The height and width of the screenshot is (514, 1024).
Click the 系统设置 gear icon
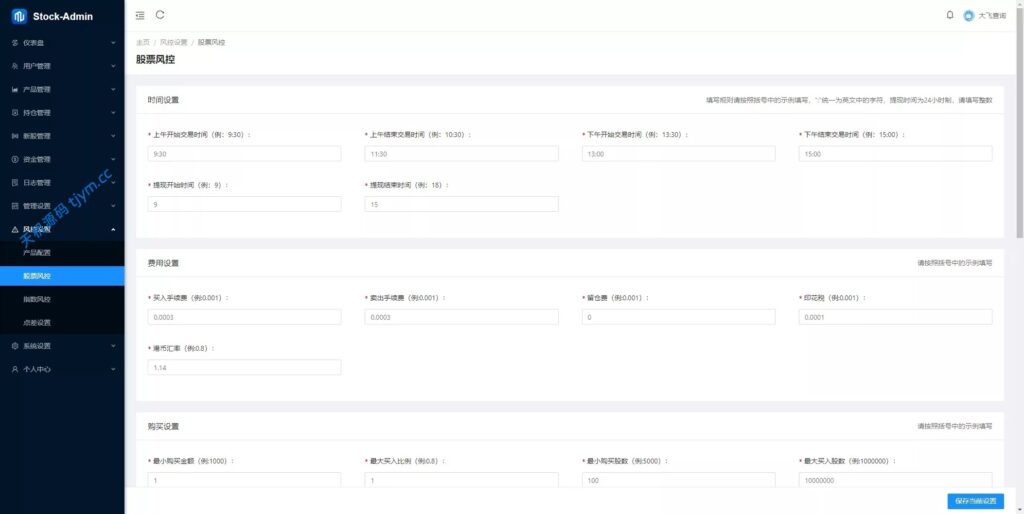coord(15,346)
